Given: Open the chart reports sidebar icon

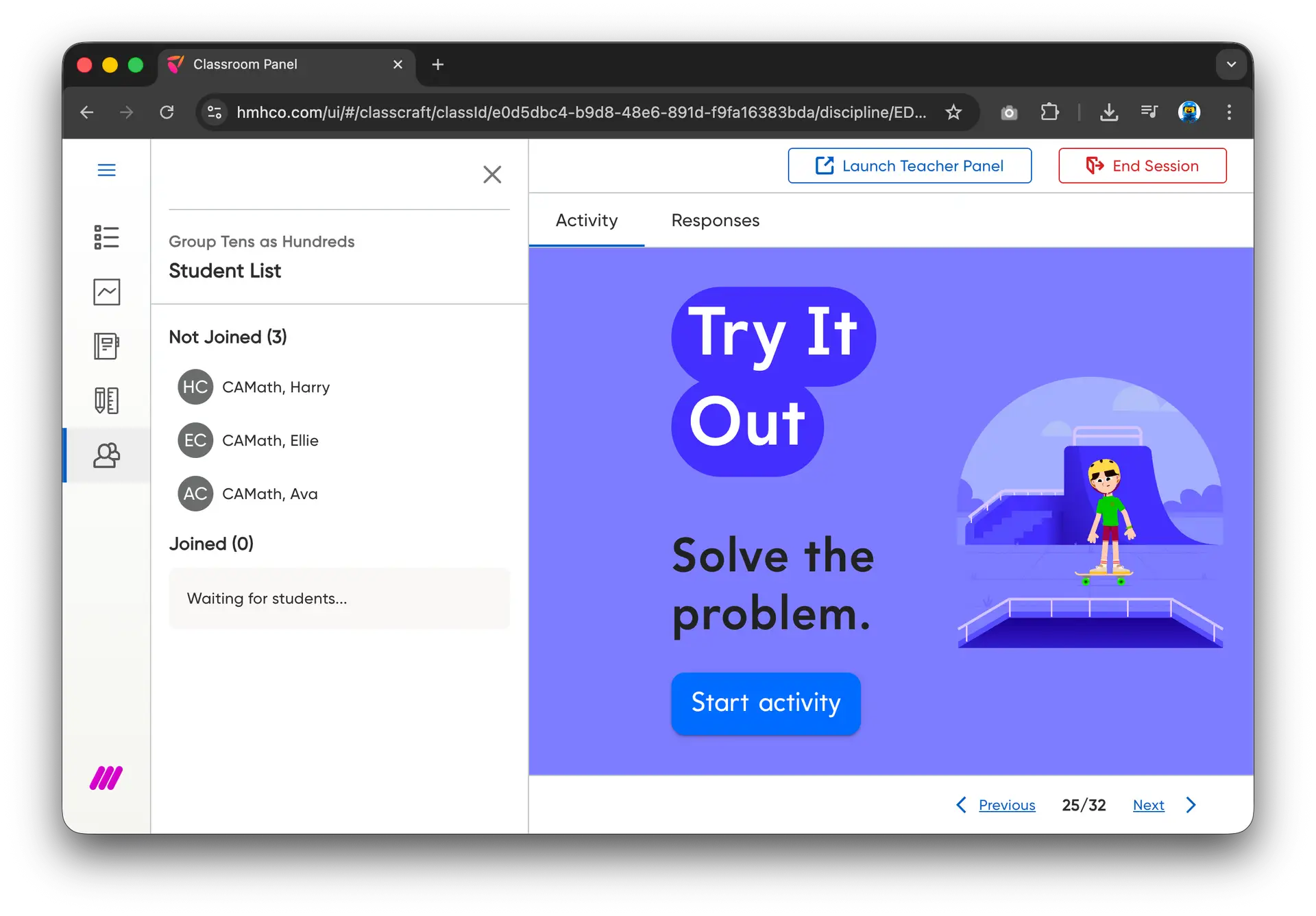Looking at the screenshot, I should pyautogui.click(x=106, y=292).
